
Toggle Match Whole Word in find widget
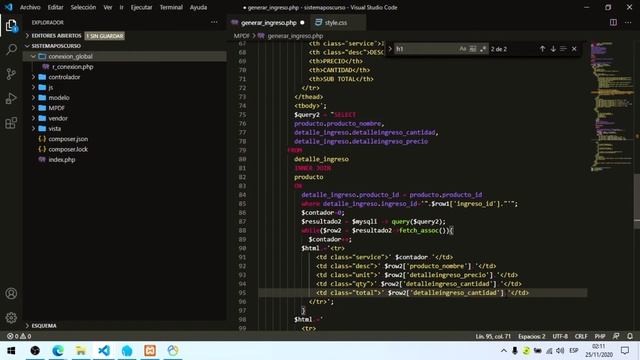(x=473, y=49)
